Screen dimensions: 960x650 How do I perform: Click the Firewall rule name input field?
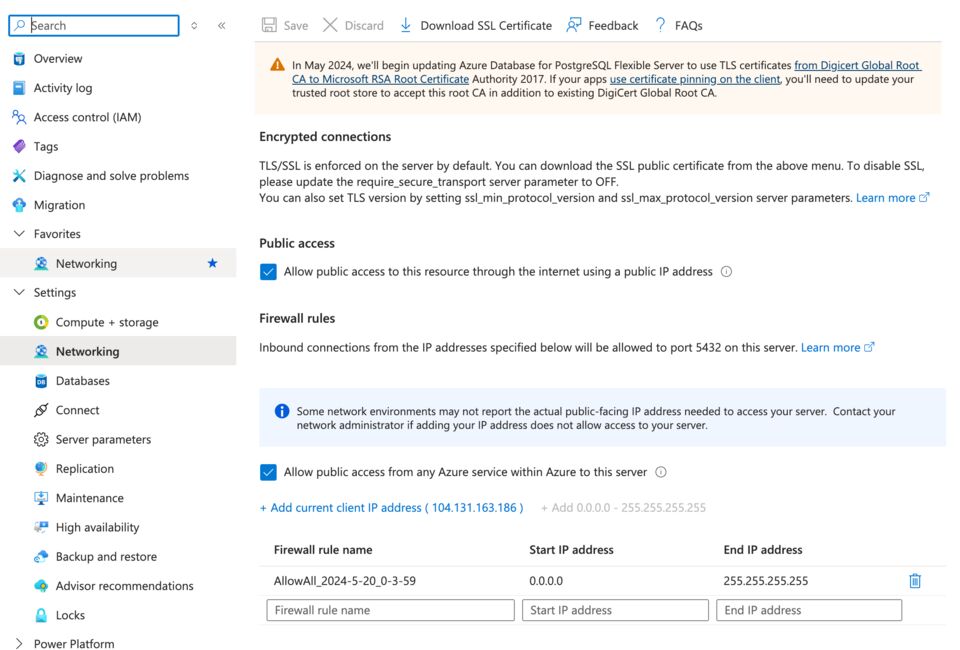pyautogui.click(x=390, y=610)
